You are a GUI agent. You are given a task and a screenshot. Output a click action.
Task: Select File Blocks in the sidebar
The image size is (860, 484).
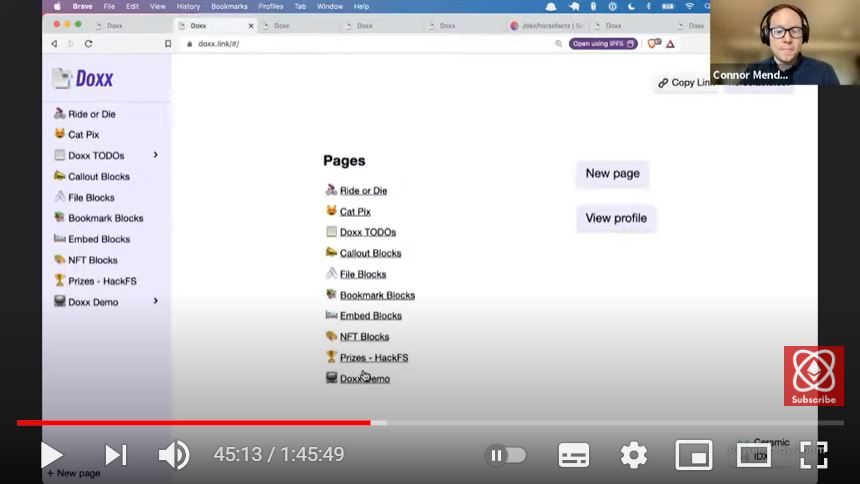click(x=91, y=197)
